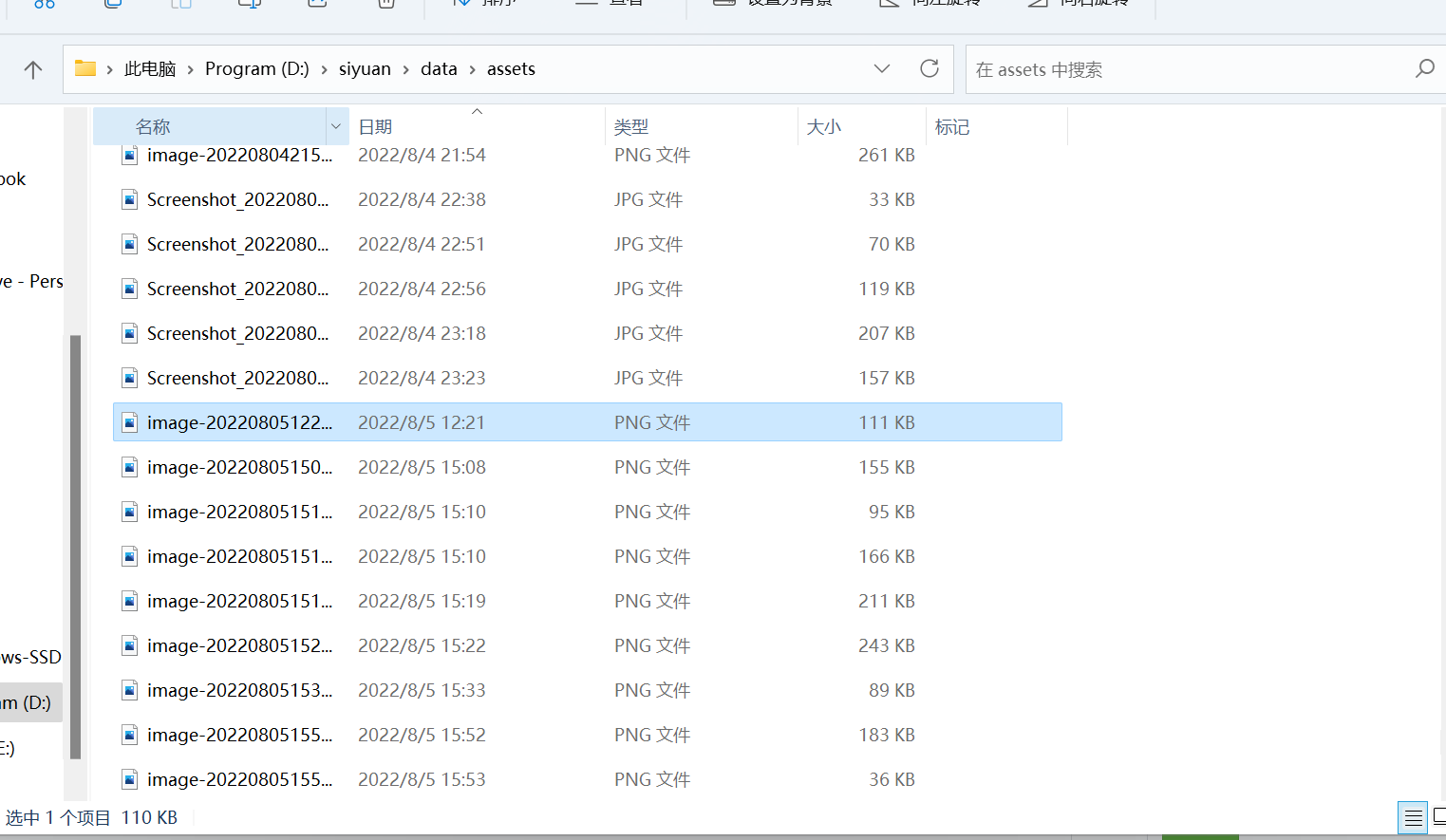The width and height of the screenshot is (1446, 840).
Task: Click the 207 KB size cell
Action: (887, 333)
